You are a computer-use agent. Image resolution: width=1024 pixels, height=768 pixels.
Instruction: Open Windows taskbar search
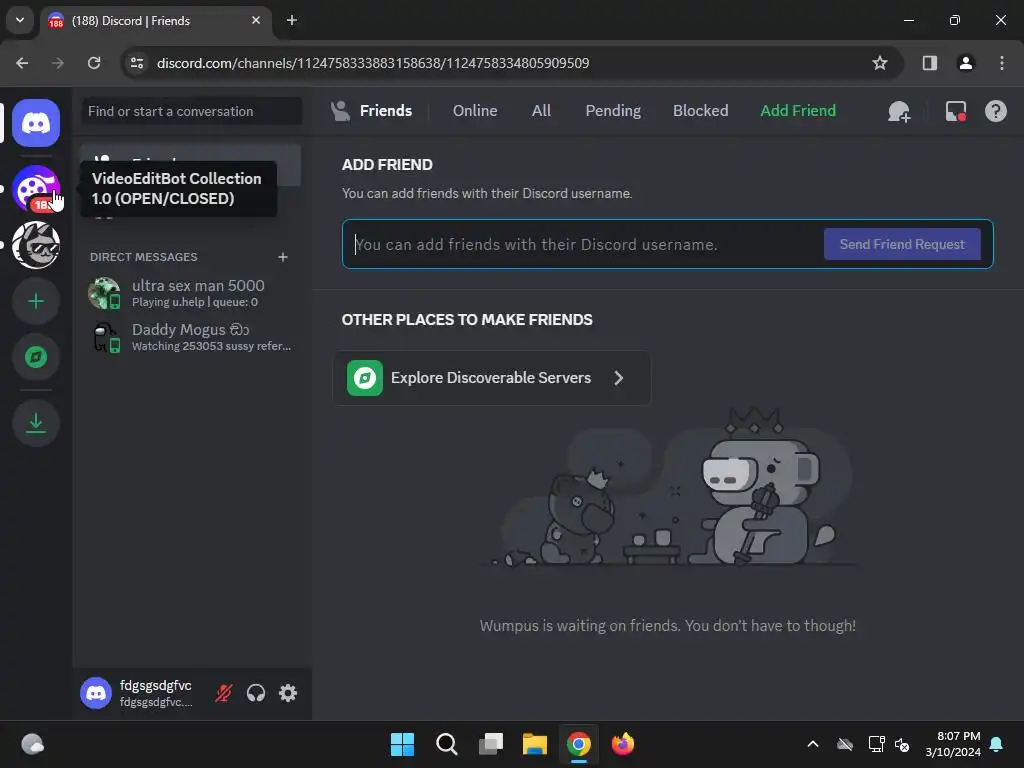tap(447, 744)
